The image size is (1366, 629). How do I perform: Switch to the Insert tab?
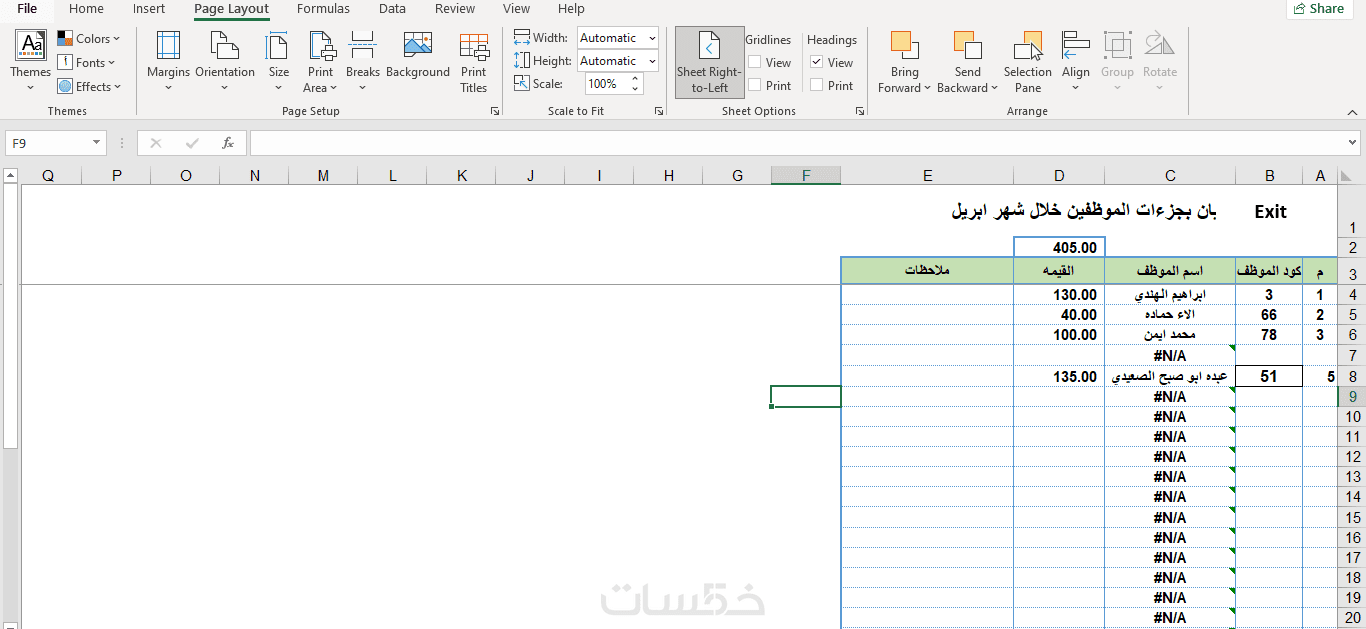pyautogui.click(x=149, y=9)
